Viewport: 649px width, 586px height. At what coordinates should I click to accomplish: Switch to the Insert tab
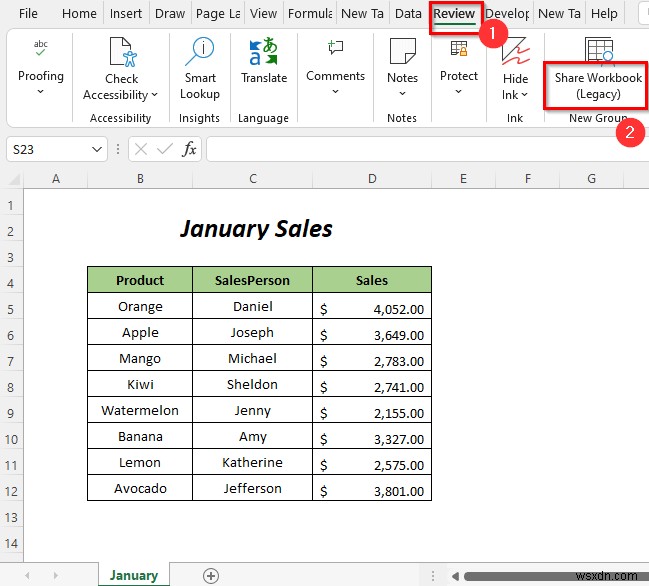126,14
